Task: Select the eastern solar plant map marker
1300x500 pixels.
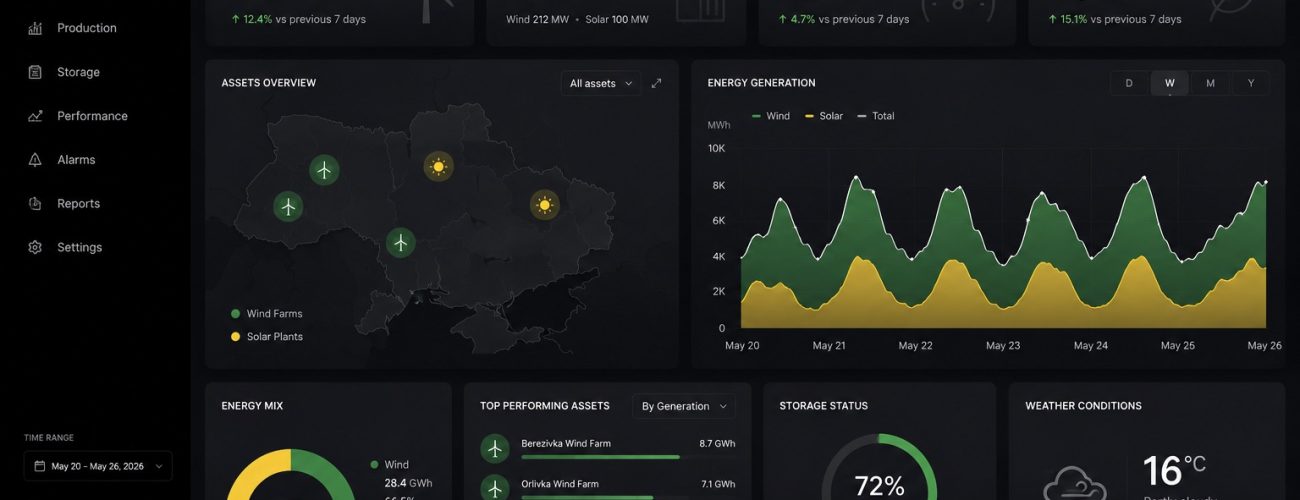Action: point(544,205)
